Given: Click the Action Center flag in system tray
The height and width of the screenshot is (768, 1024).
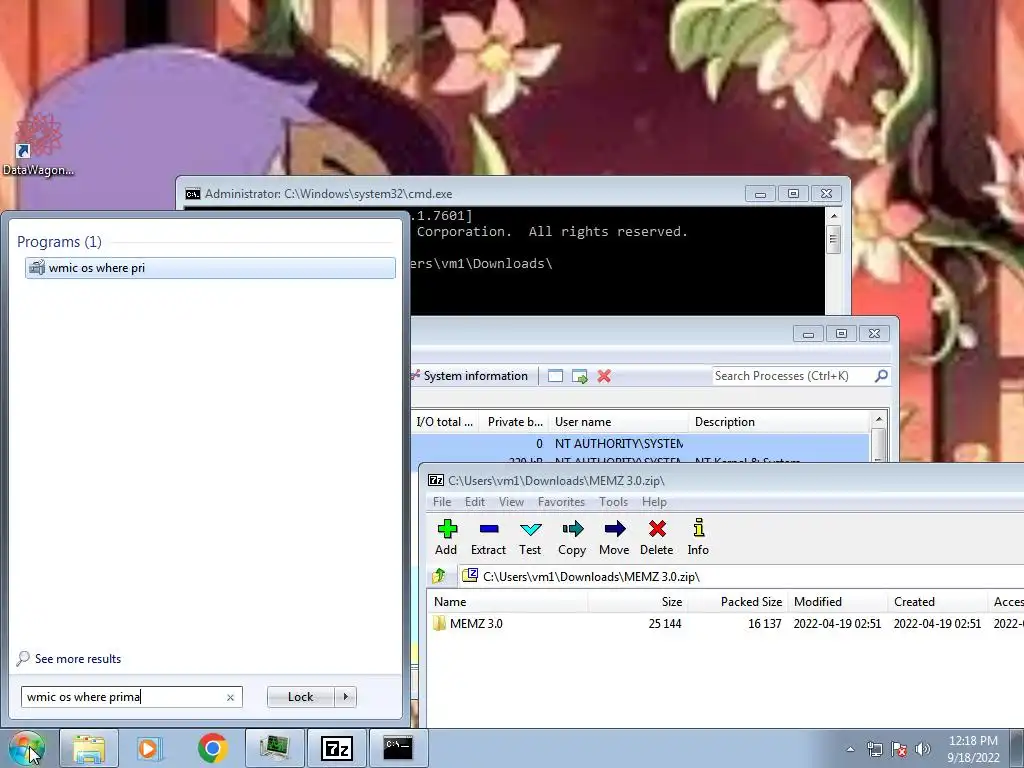Looking at the screenshot, I should pos(899,749).
